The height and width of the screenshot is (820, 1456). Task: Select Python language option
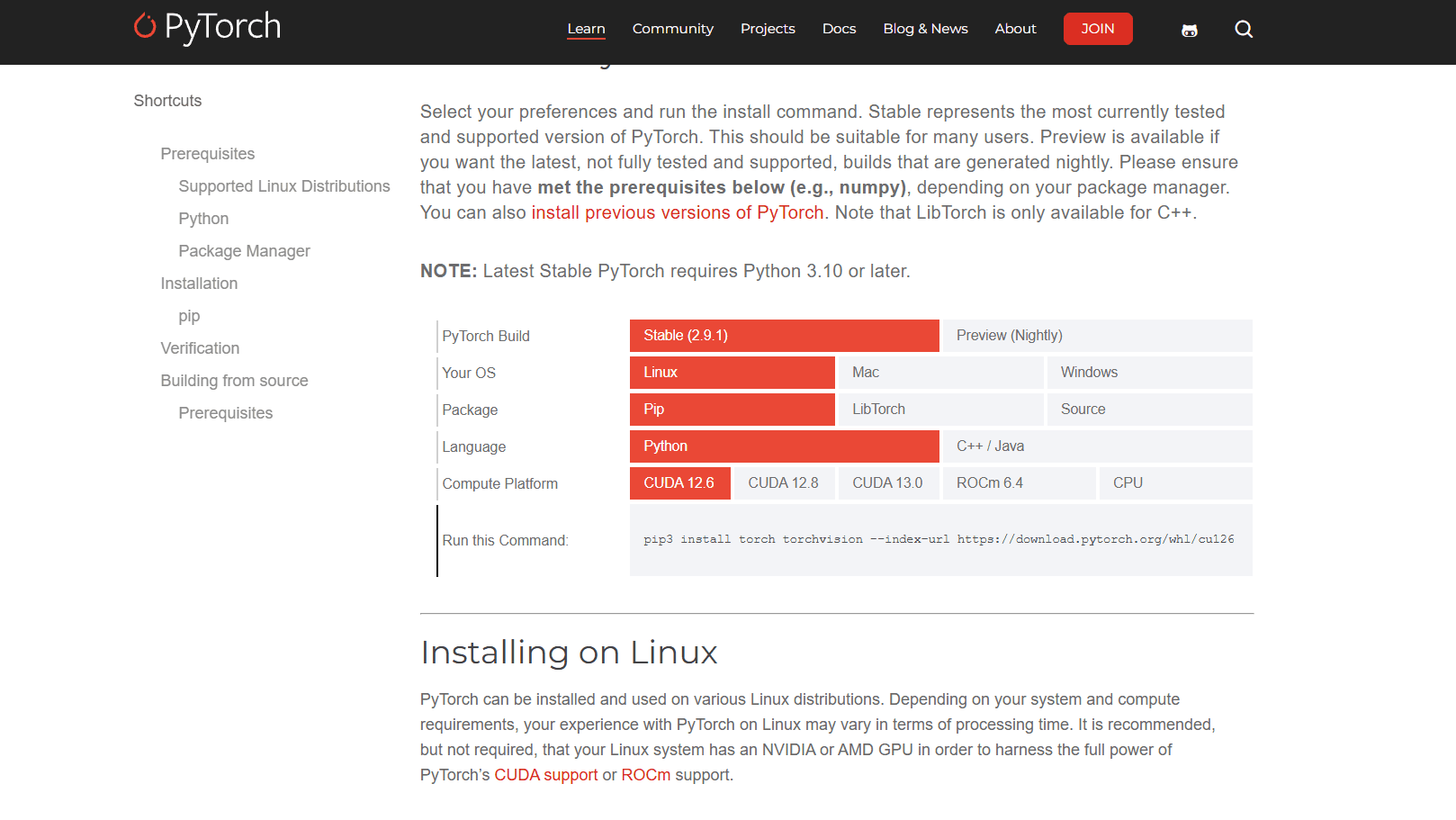[785, 446]
